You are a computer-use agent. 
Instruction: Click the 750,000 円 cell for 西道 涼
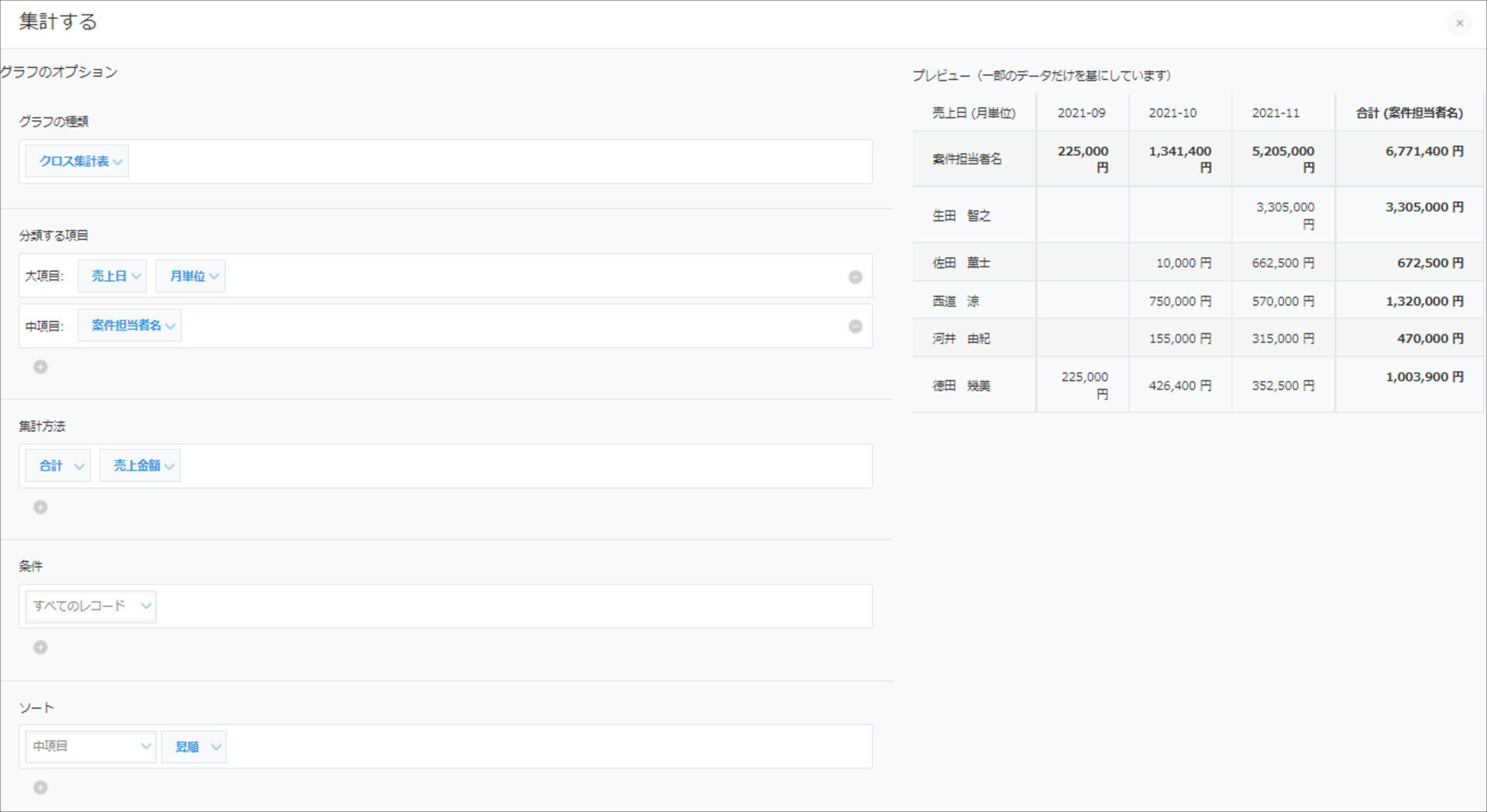(1180, 300)
